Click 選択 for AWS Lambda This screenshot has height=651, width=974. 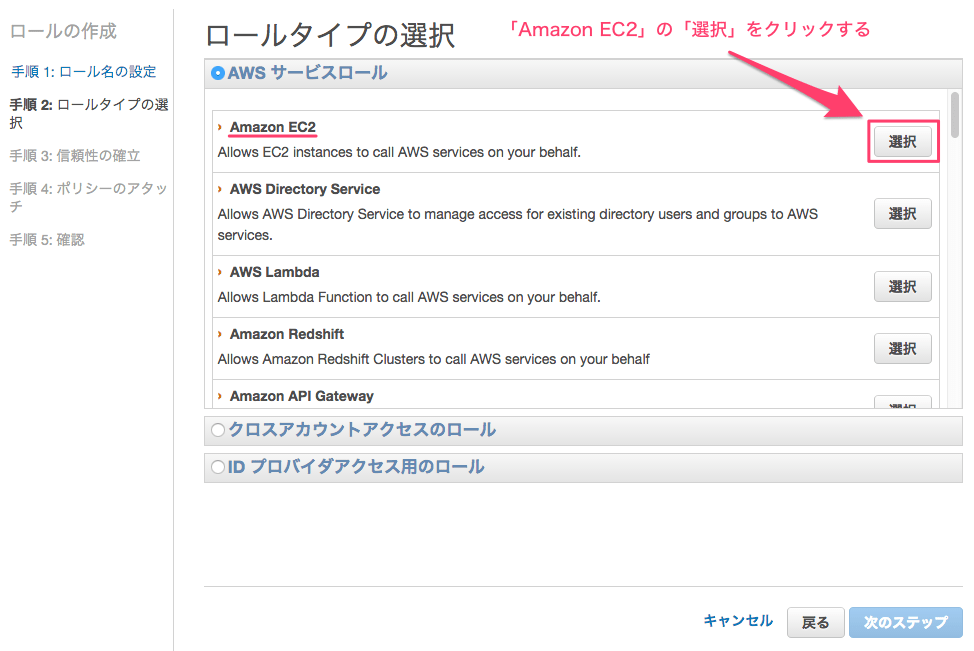[902, 287]
